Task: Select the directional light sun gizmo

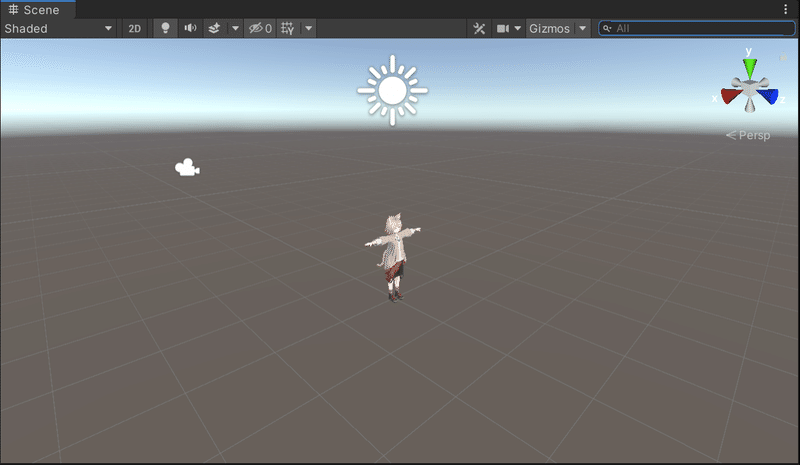Action: (392, 90)
